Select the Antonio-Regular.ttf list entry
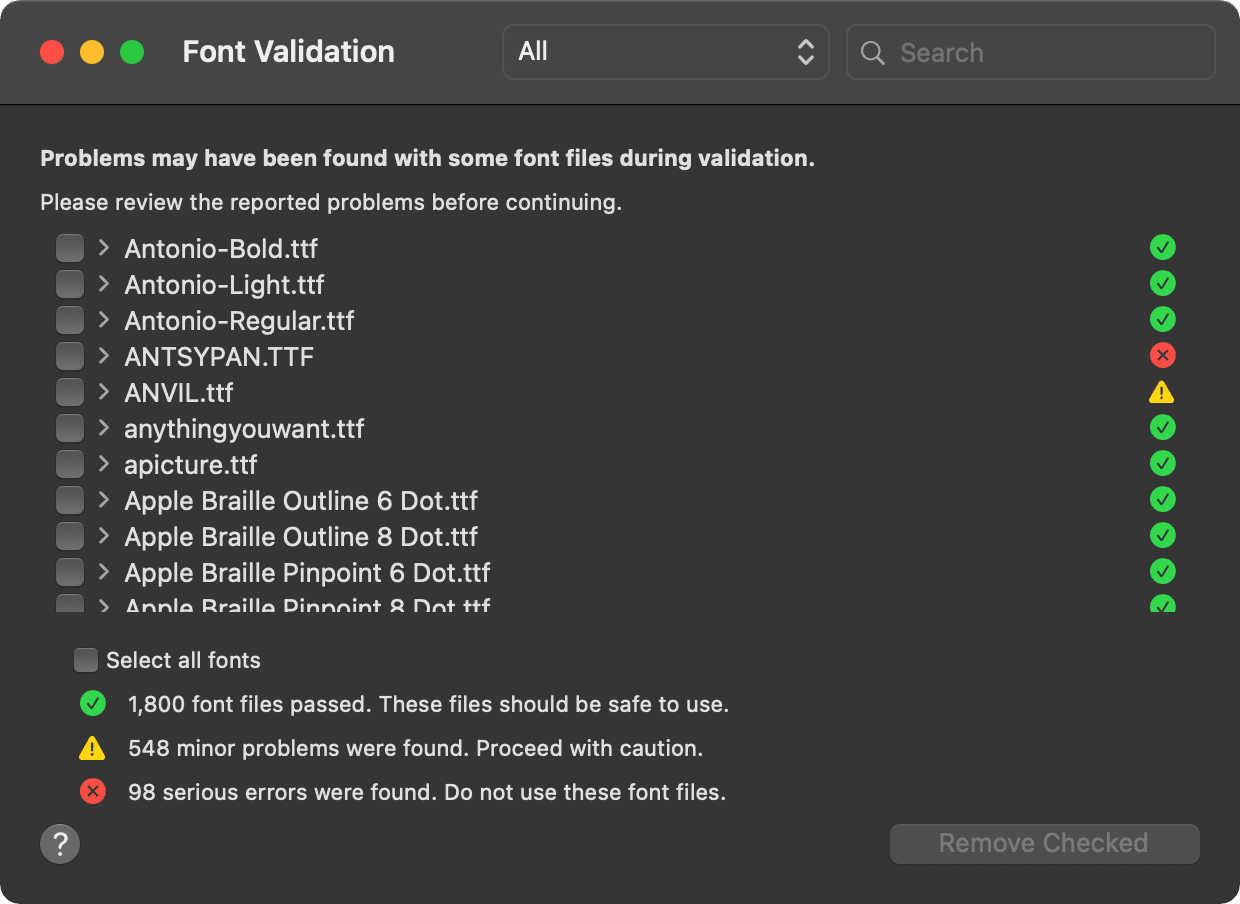The image size is (1240, 904). (x=239, y=320)
